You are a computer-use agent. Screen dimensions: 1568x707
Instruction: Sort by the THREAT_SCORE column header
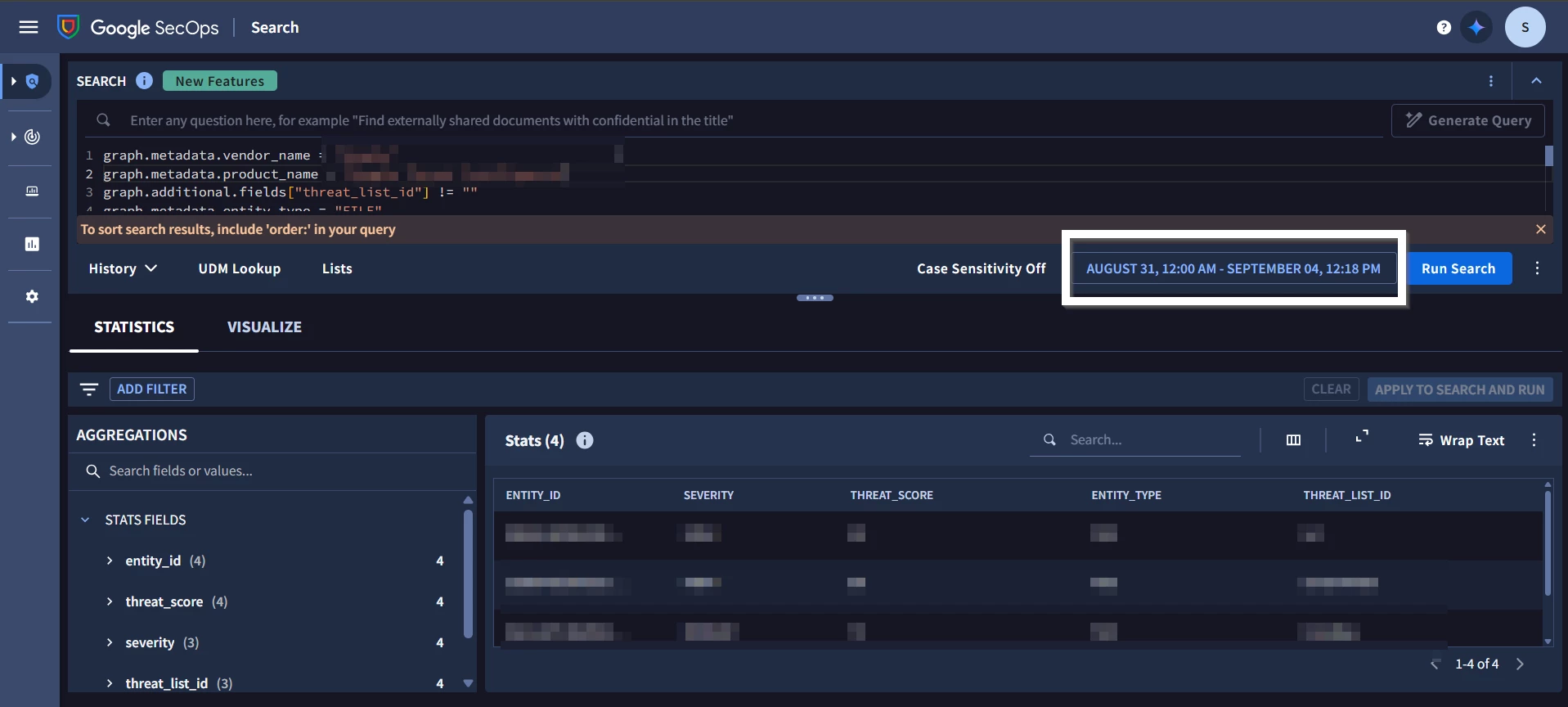(892, 495)
